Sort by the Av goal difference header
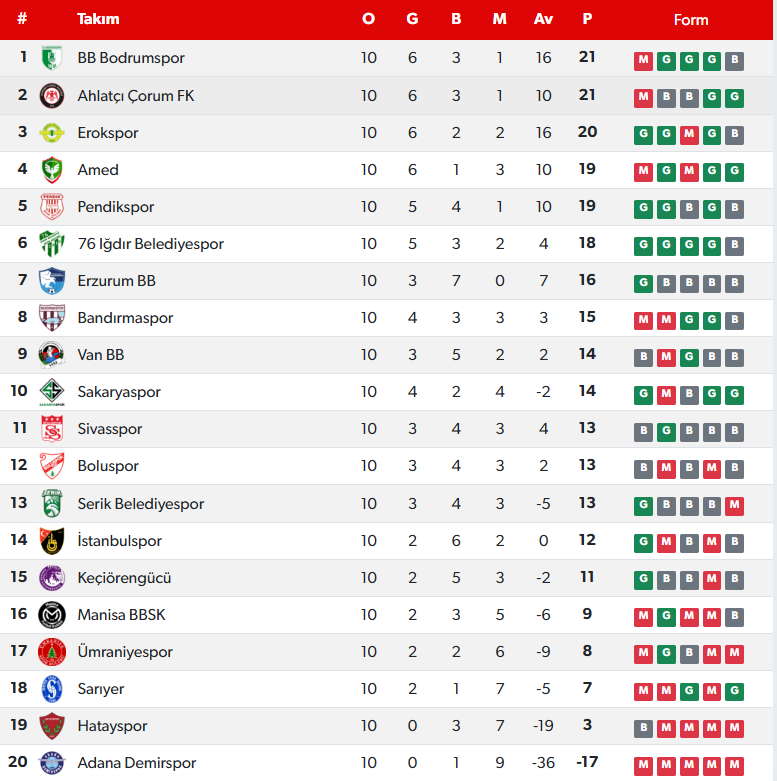The width and height of the screenshot is (777, 781). pos(543,19)
